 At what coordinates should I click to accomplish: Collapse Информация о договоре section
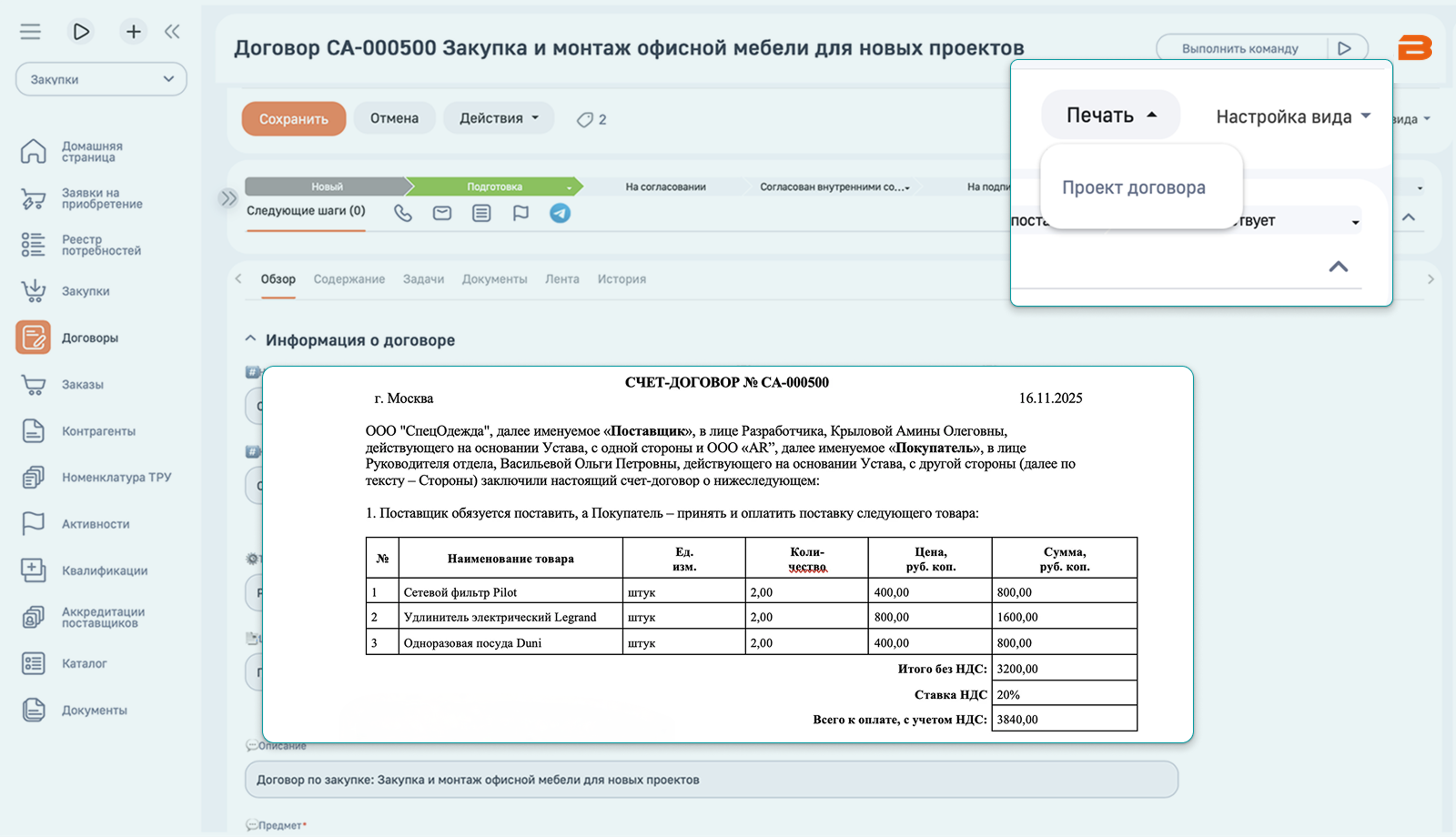(x=250, y=339)
